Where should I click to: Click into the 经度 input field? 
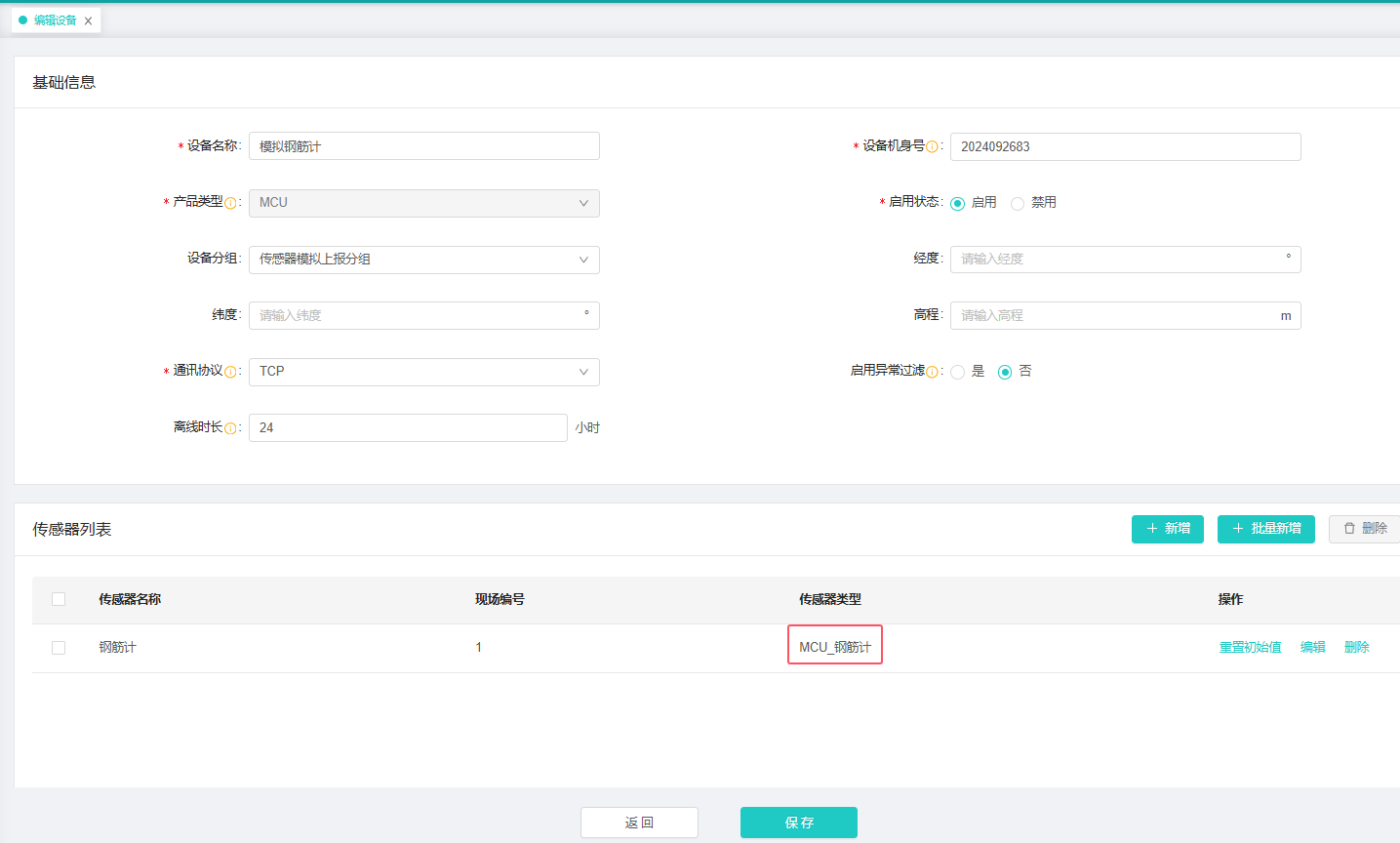tap(1117, 260)
